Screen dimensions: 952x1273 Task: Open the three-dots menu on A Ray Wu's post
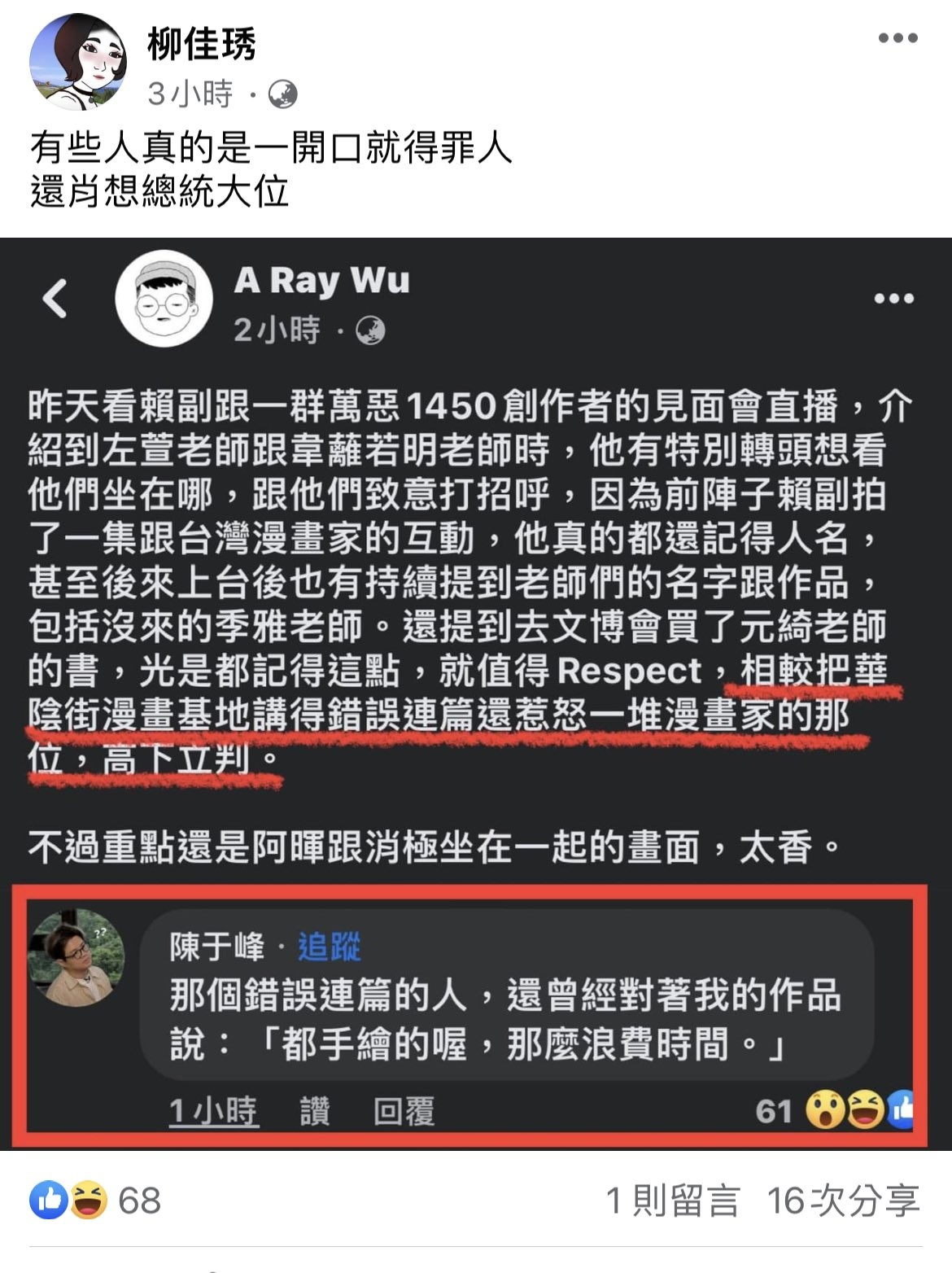coord(893,298)
